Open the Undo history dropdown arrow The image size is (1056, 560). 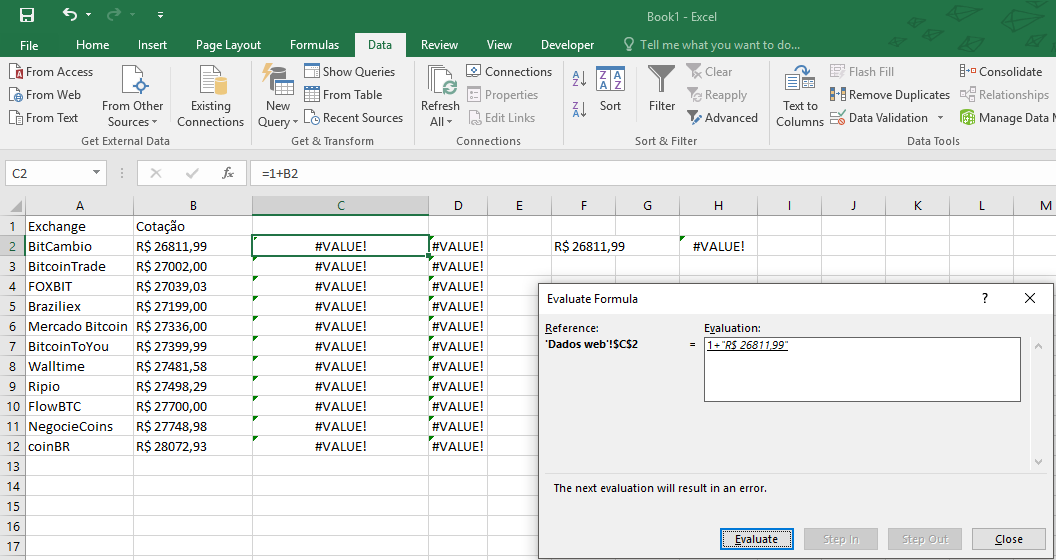click(x=86, y=15)
